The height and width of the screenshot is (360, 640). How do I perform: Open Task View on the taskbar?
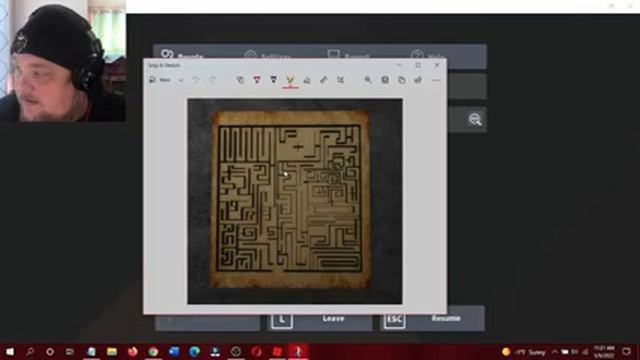70,351
